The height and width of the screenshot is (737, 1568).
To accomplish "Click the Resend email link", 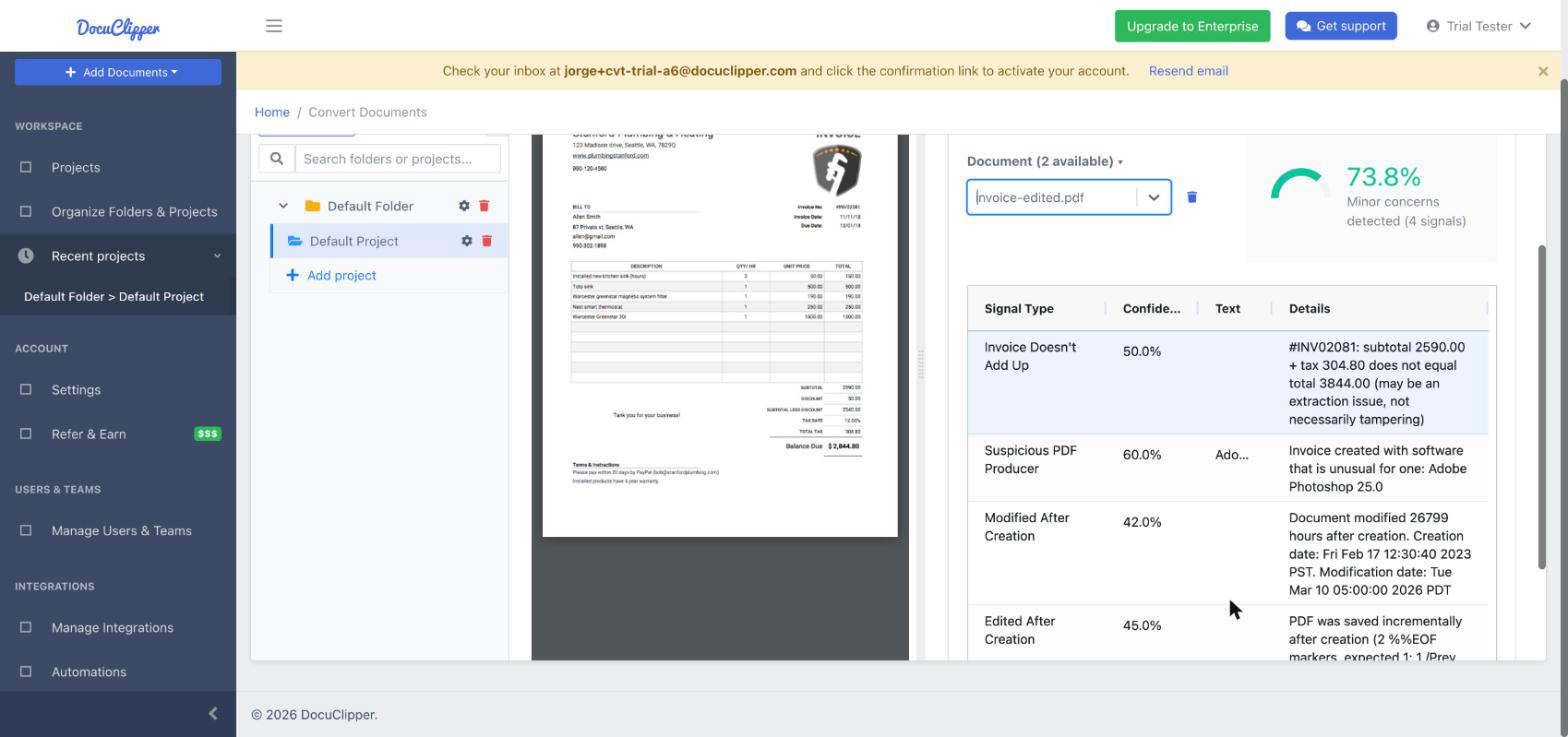I will tap(1188, 71).
